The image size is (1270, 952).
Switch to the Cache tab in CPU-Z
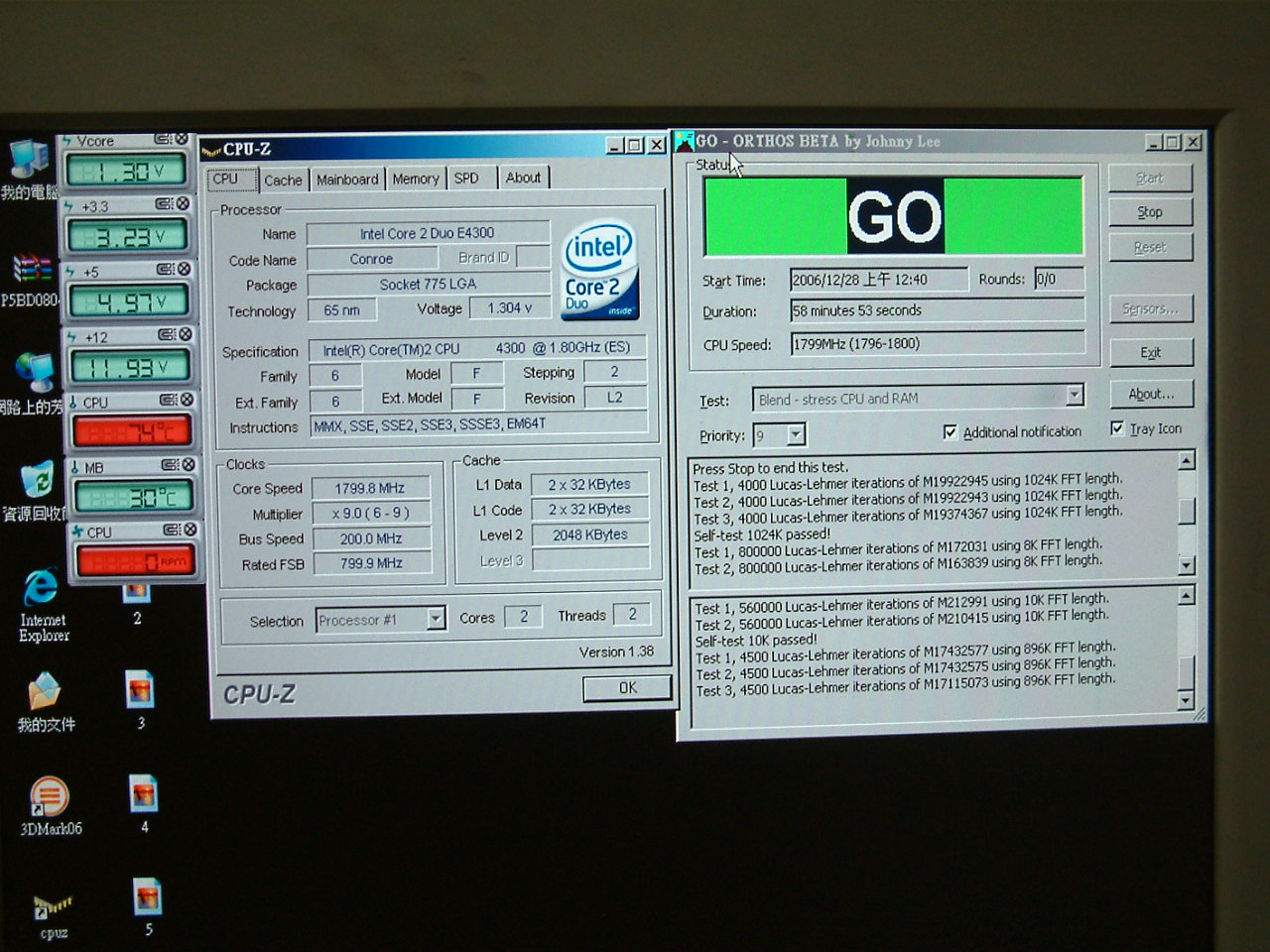(283, 180)
